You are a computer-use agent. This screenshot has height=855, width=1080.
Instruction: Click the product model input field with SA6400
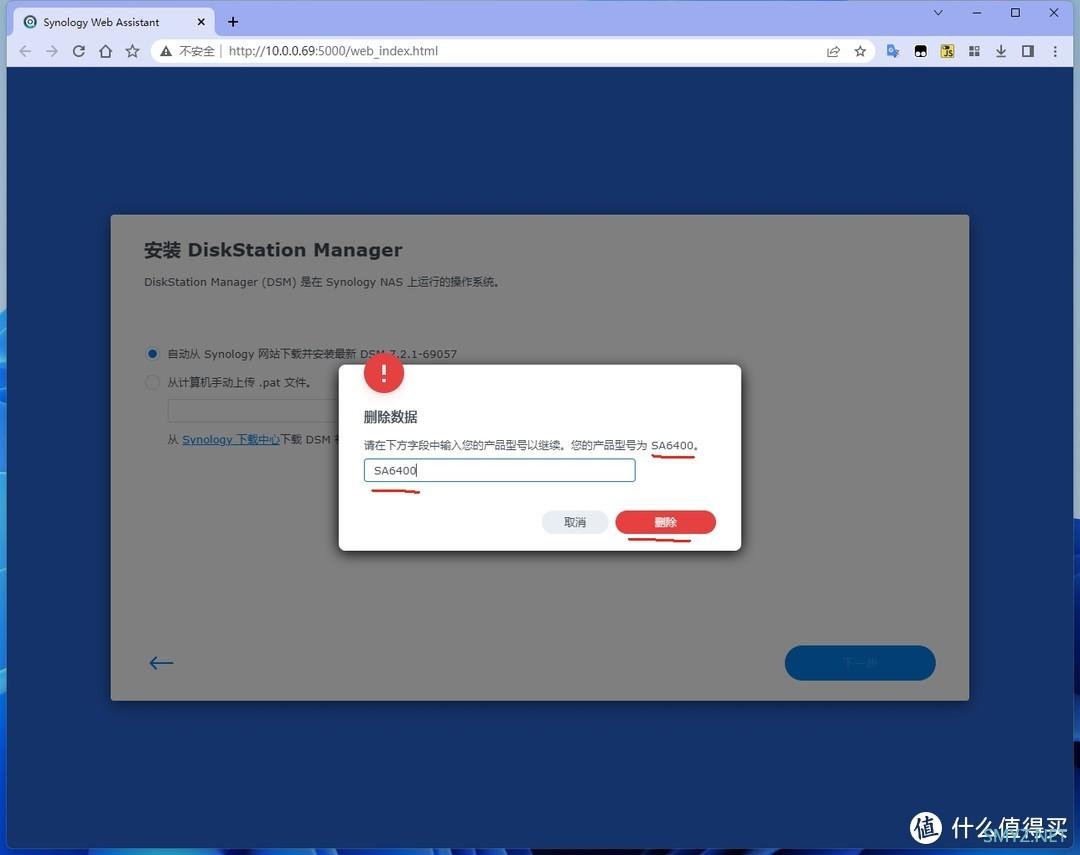499,470
